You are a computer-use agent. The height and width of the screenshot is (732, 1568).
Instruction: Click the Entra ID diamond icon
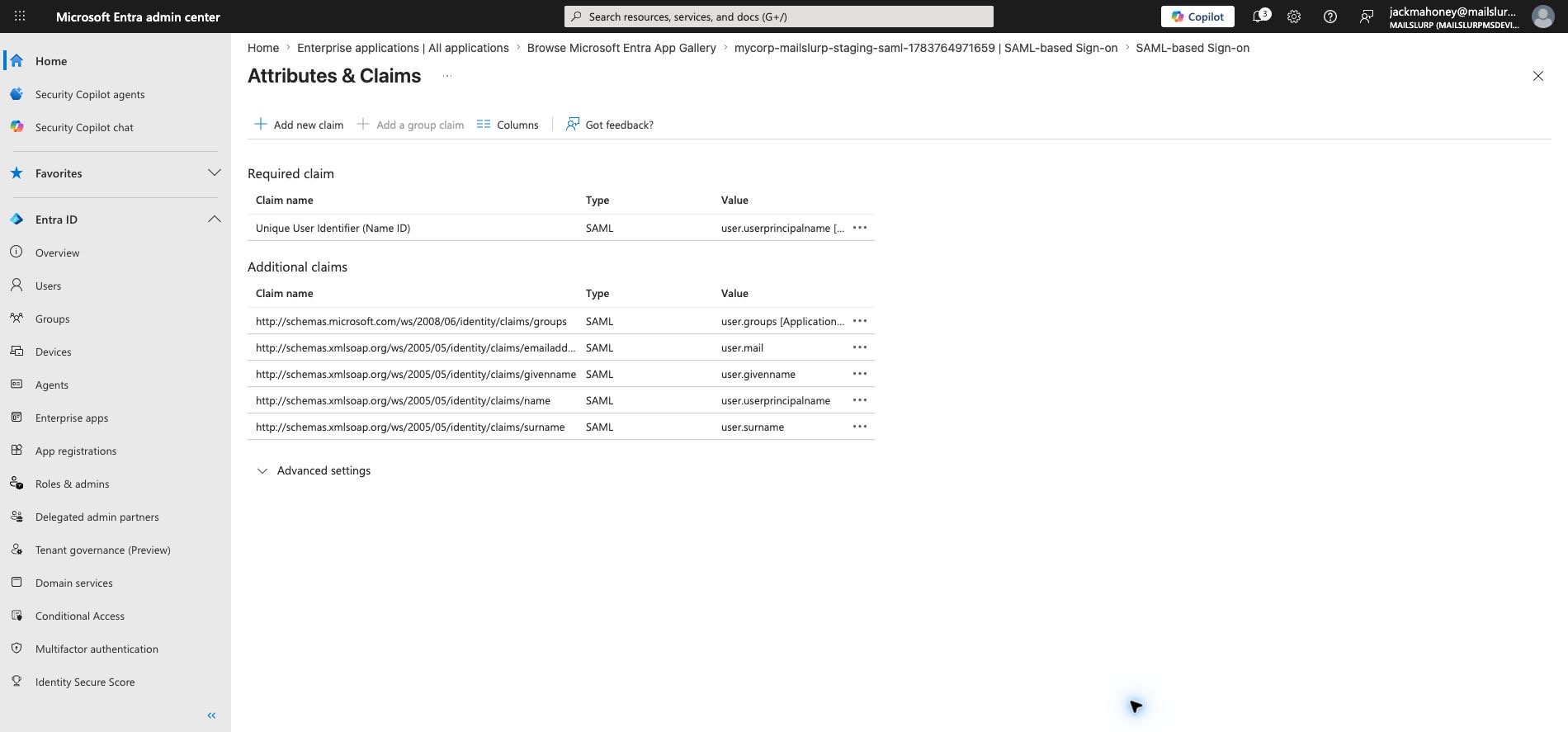(17, 220)
